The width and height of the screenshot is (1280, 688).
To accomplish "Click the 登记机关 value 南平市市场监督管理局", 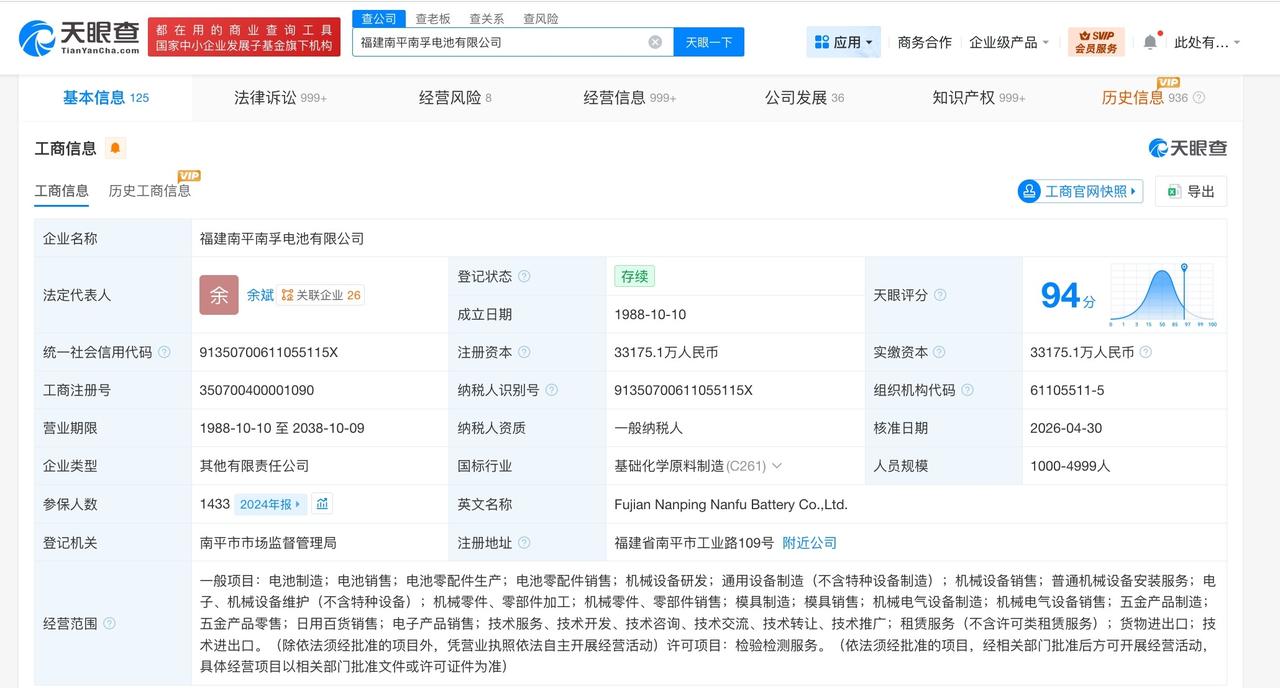I will coord(268,543).
